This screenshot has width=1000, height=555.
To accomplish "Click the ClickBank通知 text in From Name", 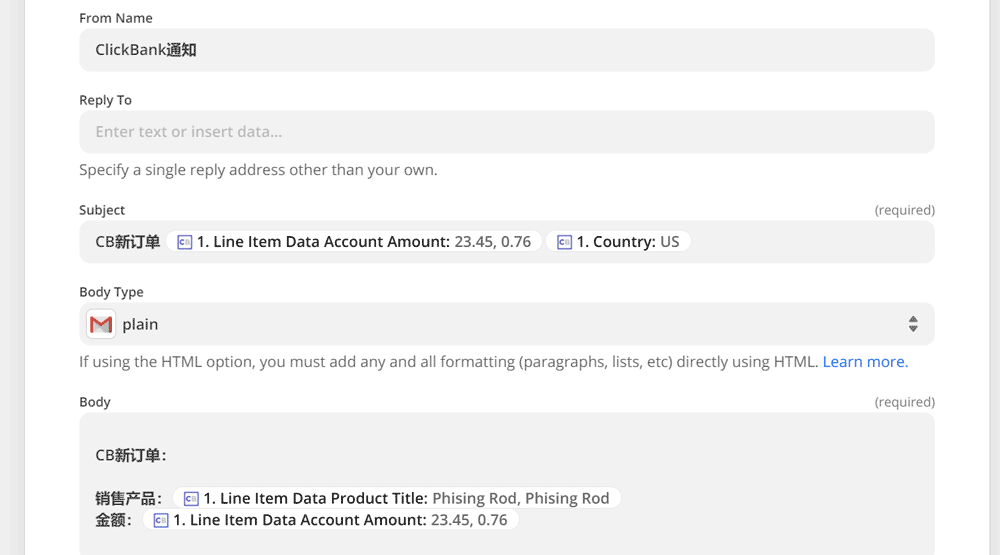I will pyautogui.click(x=145, y=50).
